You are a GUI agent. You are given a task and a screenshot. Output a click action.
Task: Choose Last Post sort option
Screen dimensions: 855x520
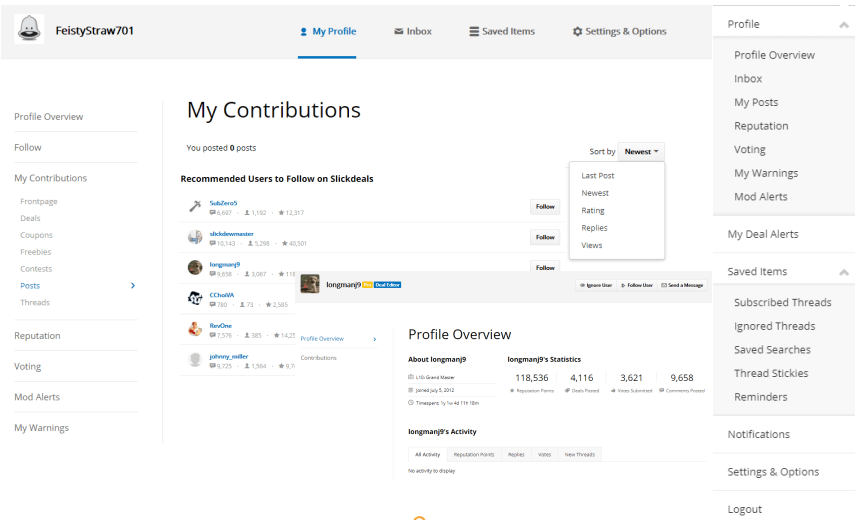598,176
